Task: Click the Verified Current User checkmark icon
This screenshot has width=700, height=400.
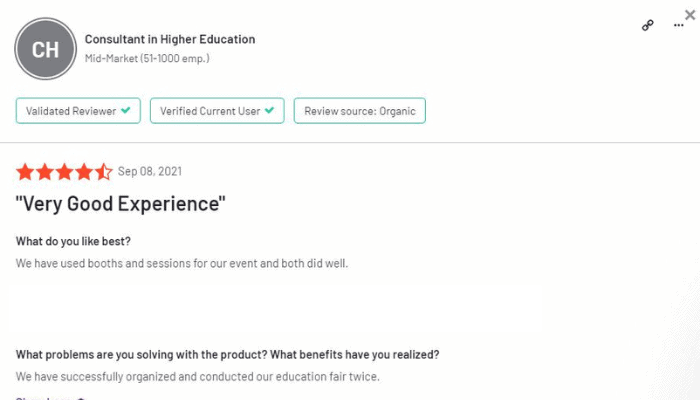Action: [269, 110]
